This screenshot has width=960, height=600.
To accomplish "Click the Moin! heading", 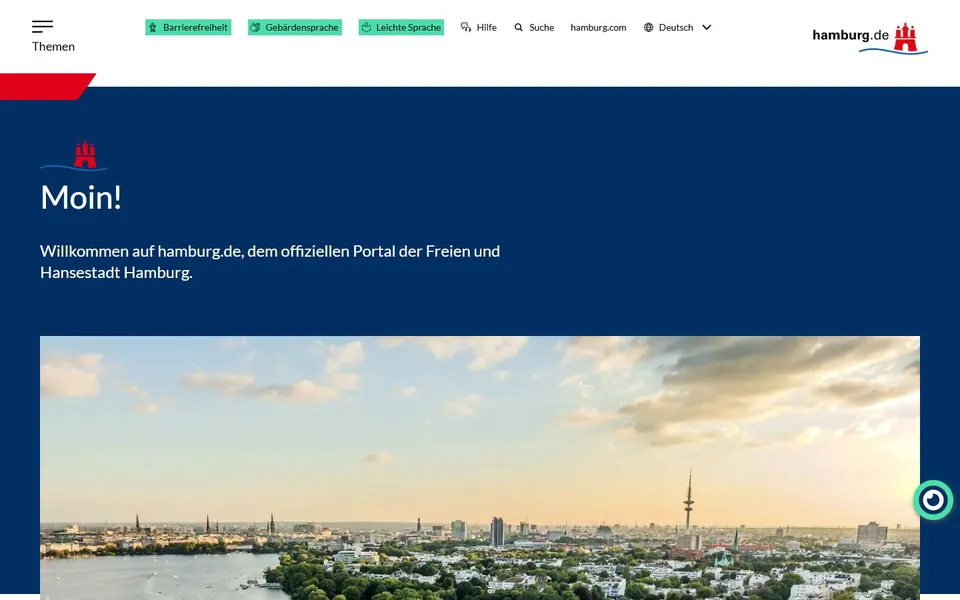I will tap(81, 198).
